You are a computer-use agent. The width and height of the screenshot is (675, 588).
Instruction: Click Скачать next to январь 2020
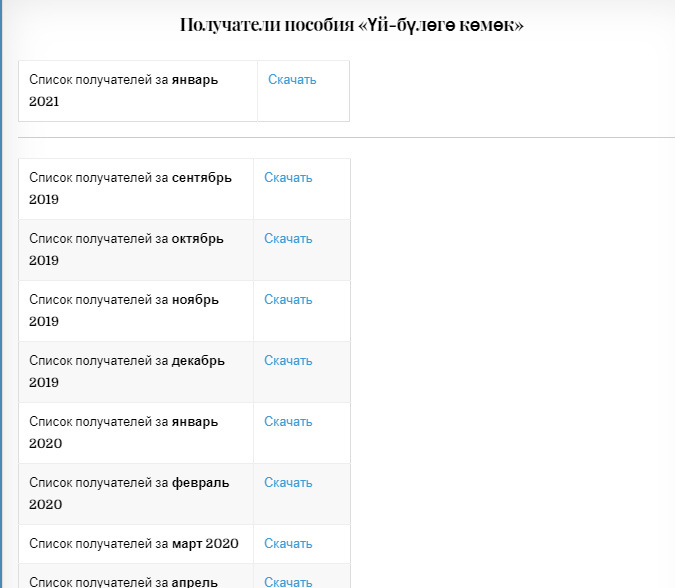point(288,422)
